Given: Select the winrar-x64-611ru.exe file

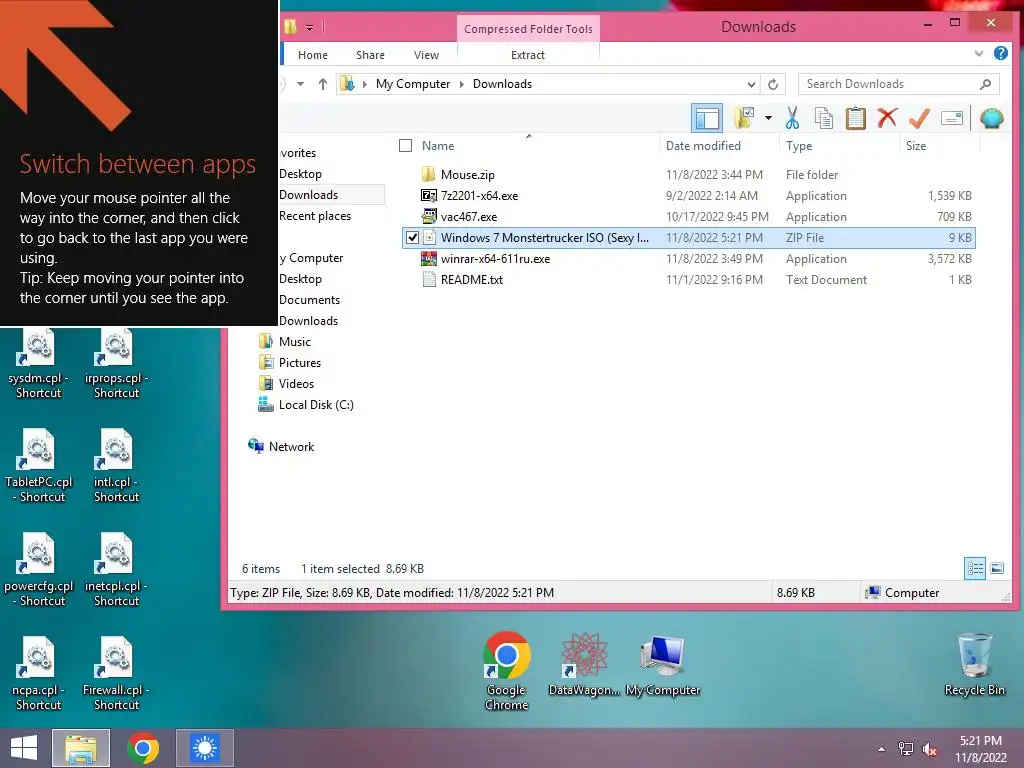Looking at the screenshot, I should click(x=689, y=259).
